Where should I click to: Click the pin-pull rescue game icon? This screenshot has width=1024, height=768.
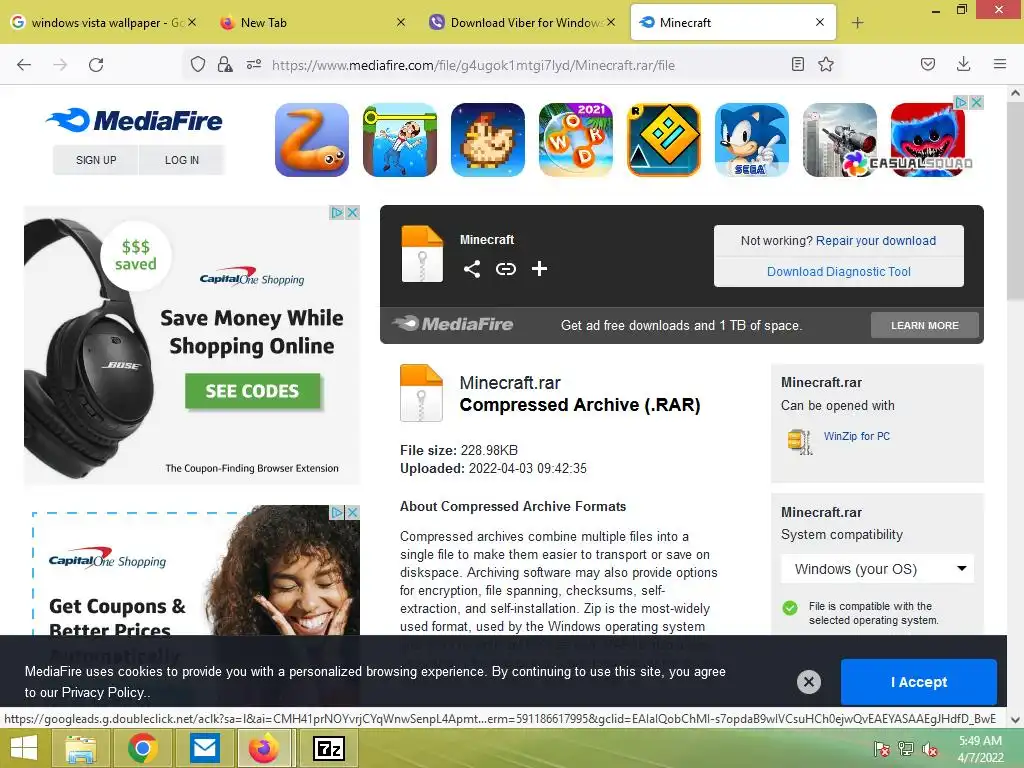(400, 140)
